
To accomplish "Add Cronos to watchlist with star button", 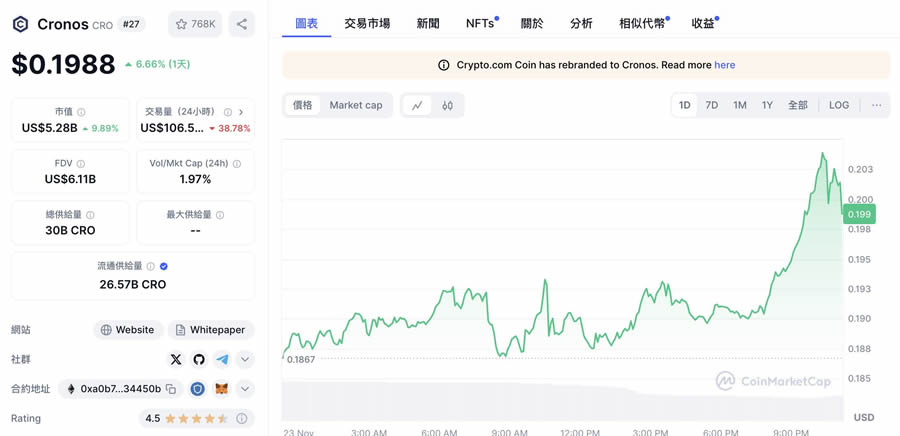I will tap(194, 24).
